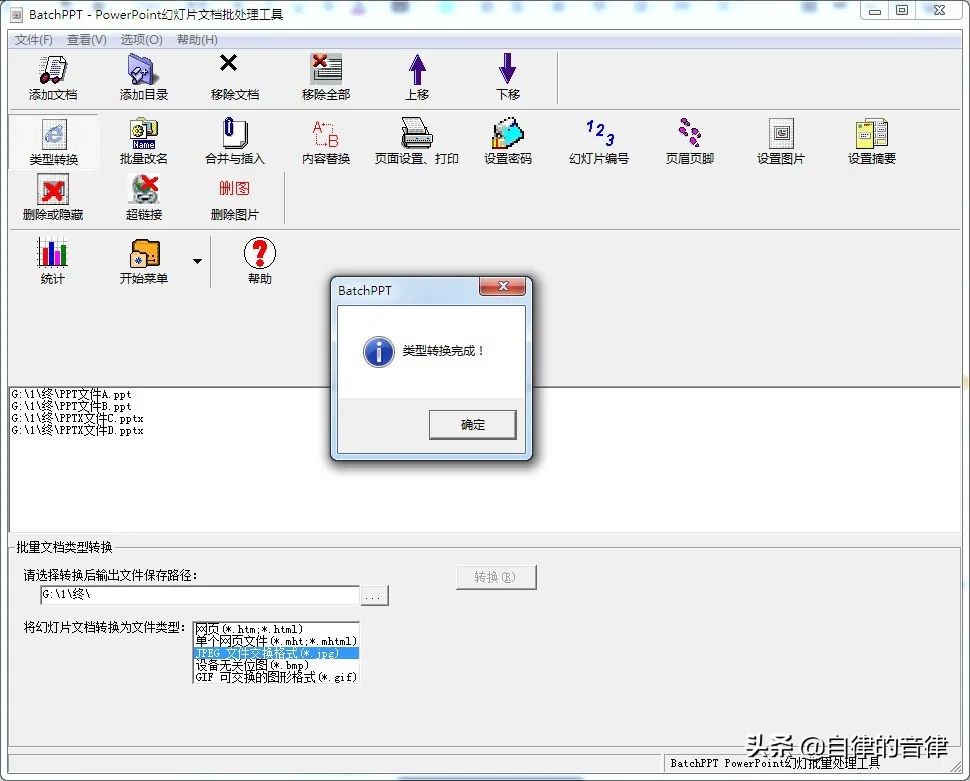Viewport: 970px width, 781px height.
Task: Click the BatchPPT title bar app icon
Action: (17, 15)
